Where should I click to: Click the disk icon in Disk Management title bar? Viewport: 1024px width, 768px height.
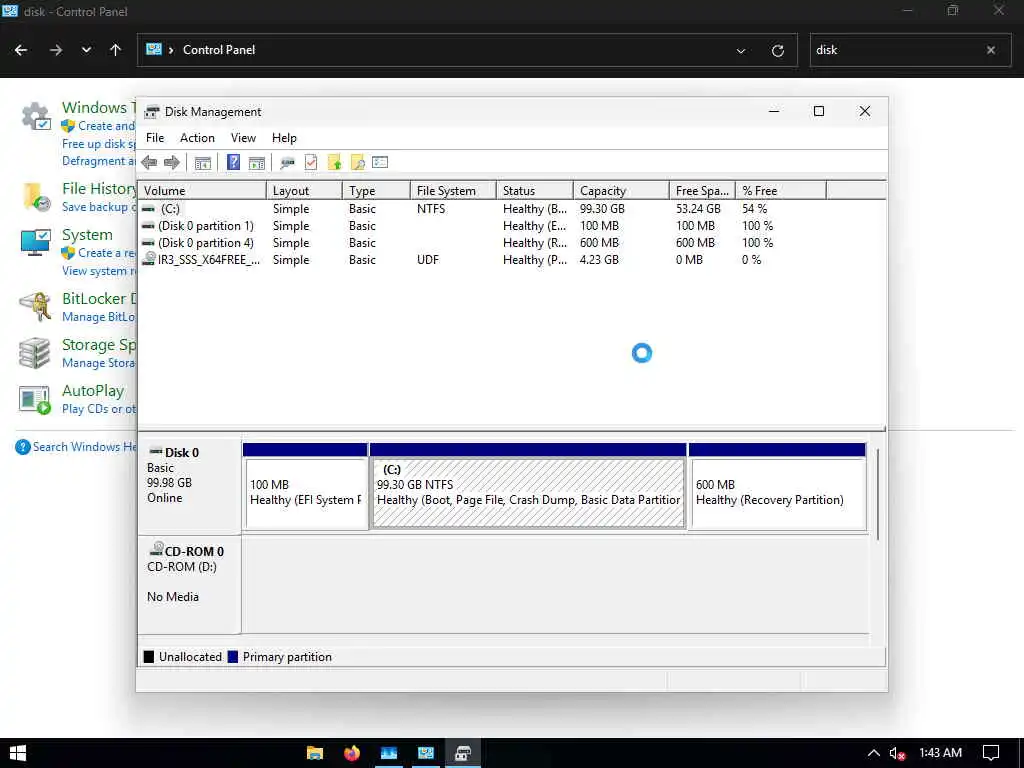tap(152, 112)
